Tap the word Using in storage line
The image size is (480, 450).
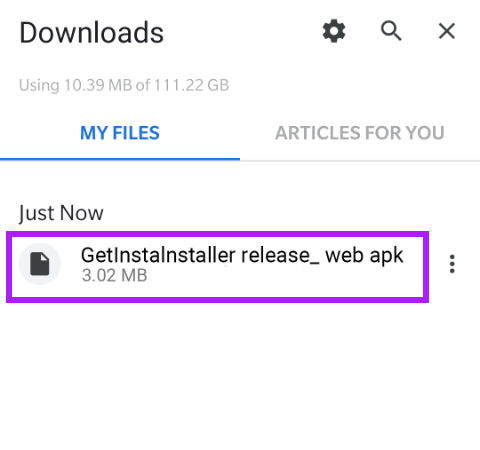coord(39,85)
